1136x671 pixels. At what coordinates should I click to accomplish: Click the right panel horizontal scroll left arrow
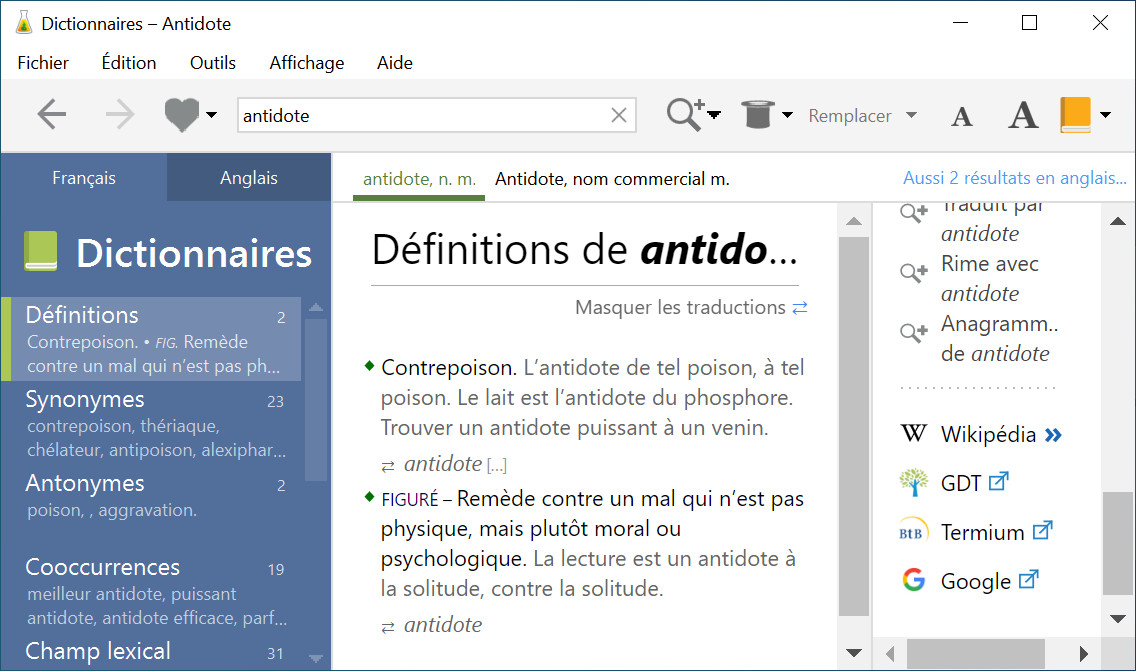pyautogui.click(x=890, y=654)
